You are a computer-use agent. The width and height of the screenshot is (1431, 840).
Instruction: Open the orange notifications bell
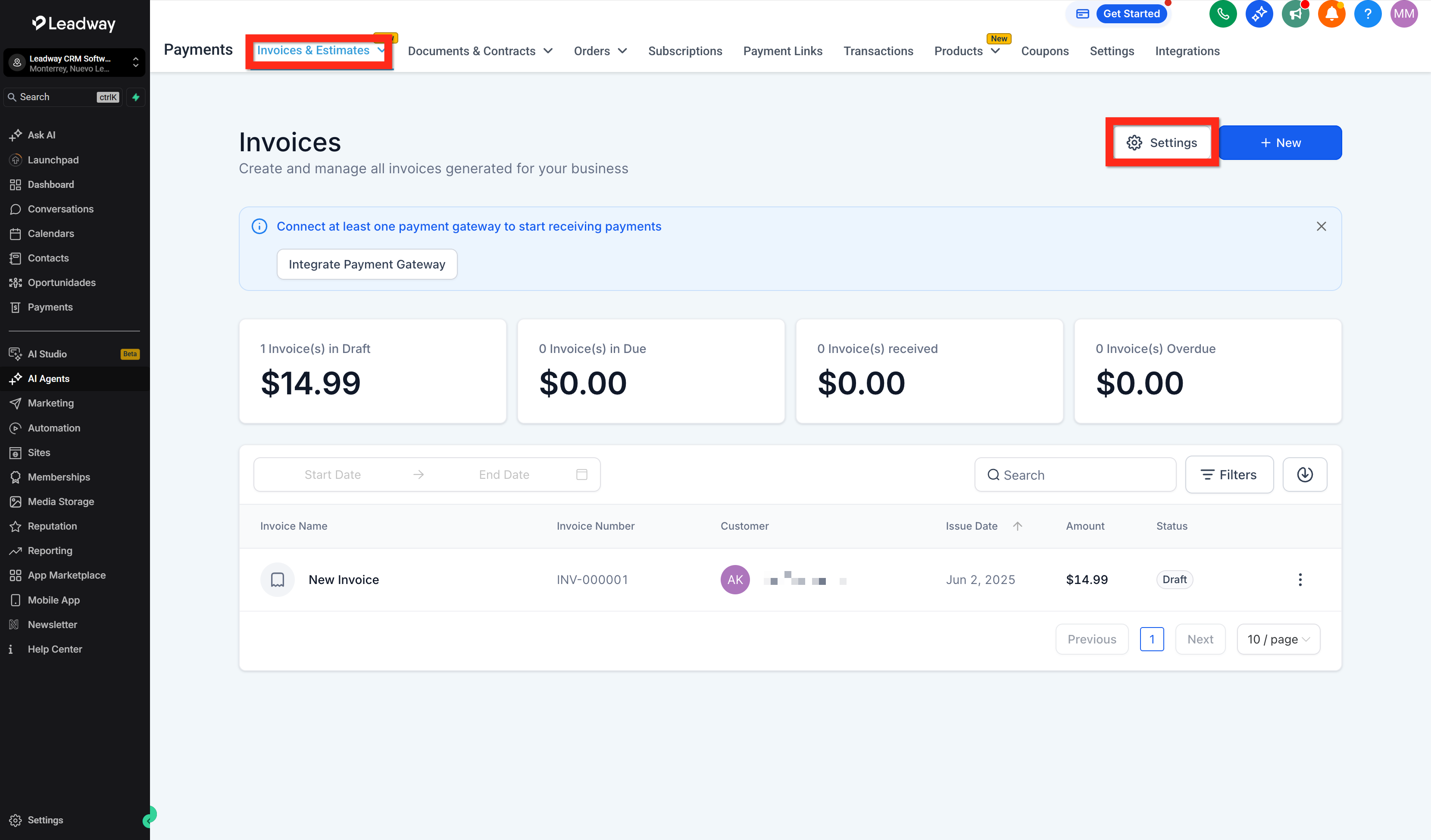(1331, 14)
